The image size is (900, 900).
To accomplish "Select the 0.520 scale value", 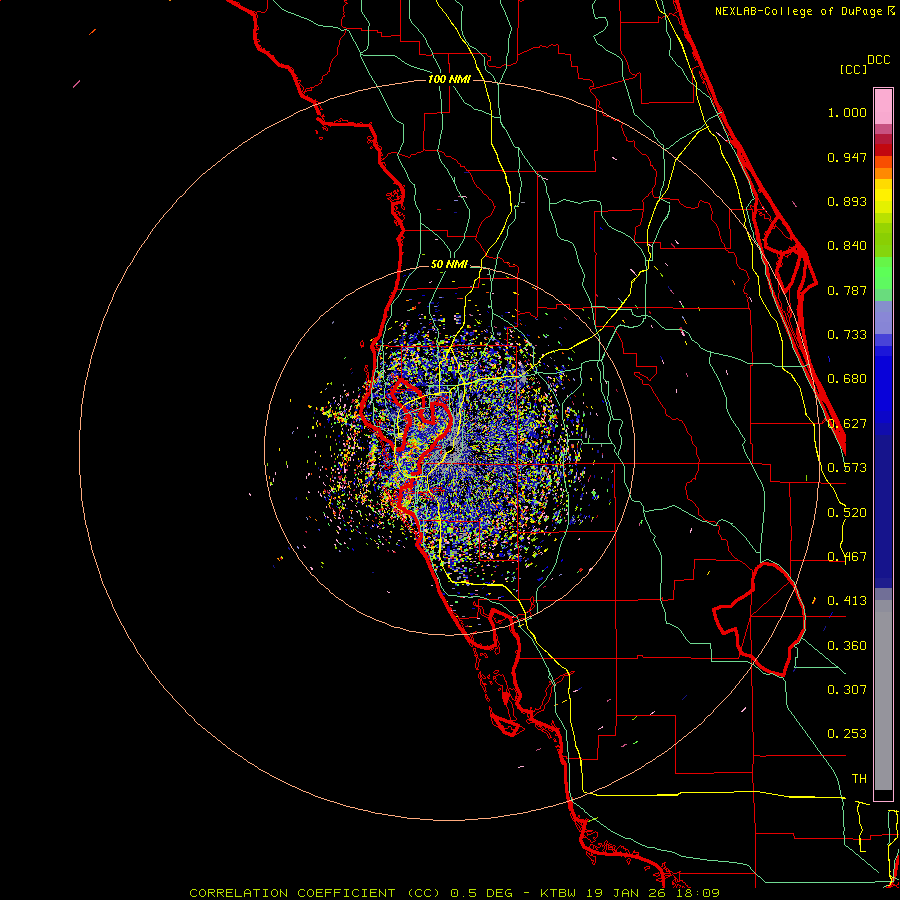I will 847,513.
